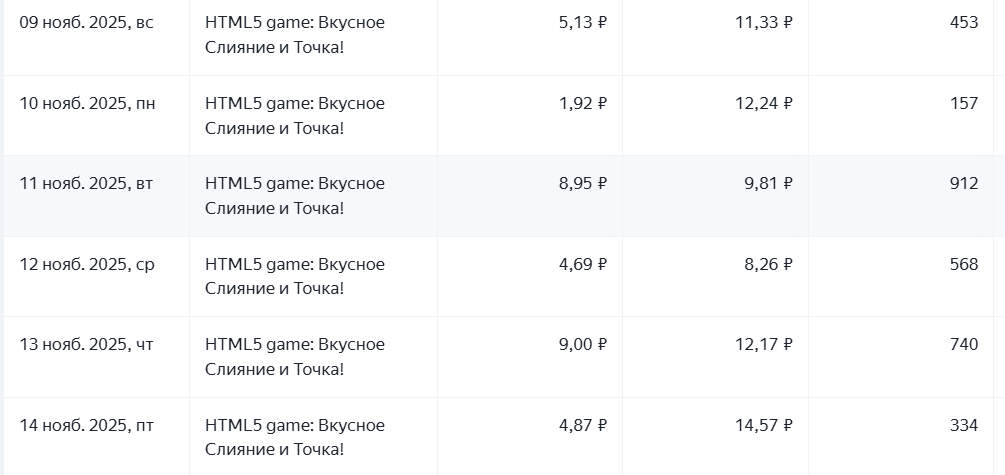Screen dimensions: 1005x475
Task: Click the 8,26 ₽ value
Action: (768, 264)
